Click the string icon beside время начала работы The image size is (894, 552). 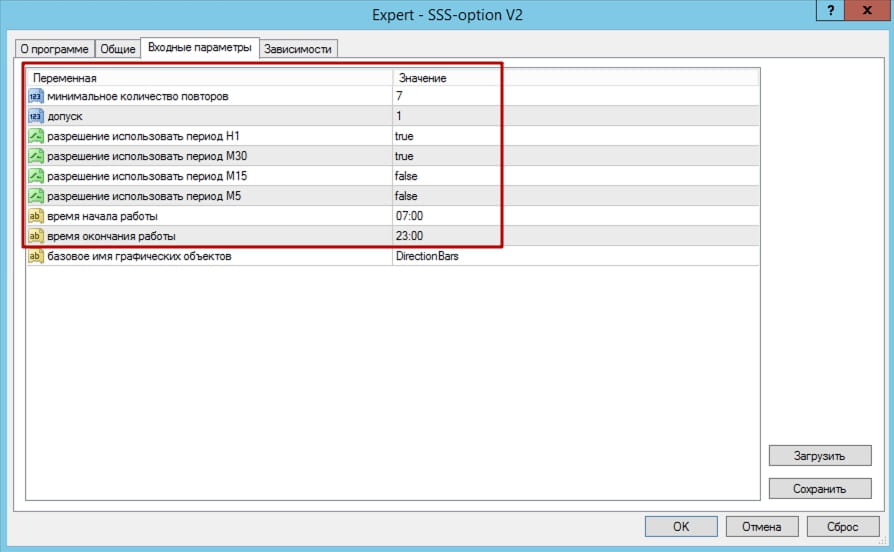[x=36, y=216]
